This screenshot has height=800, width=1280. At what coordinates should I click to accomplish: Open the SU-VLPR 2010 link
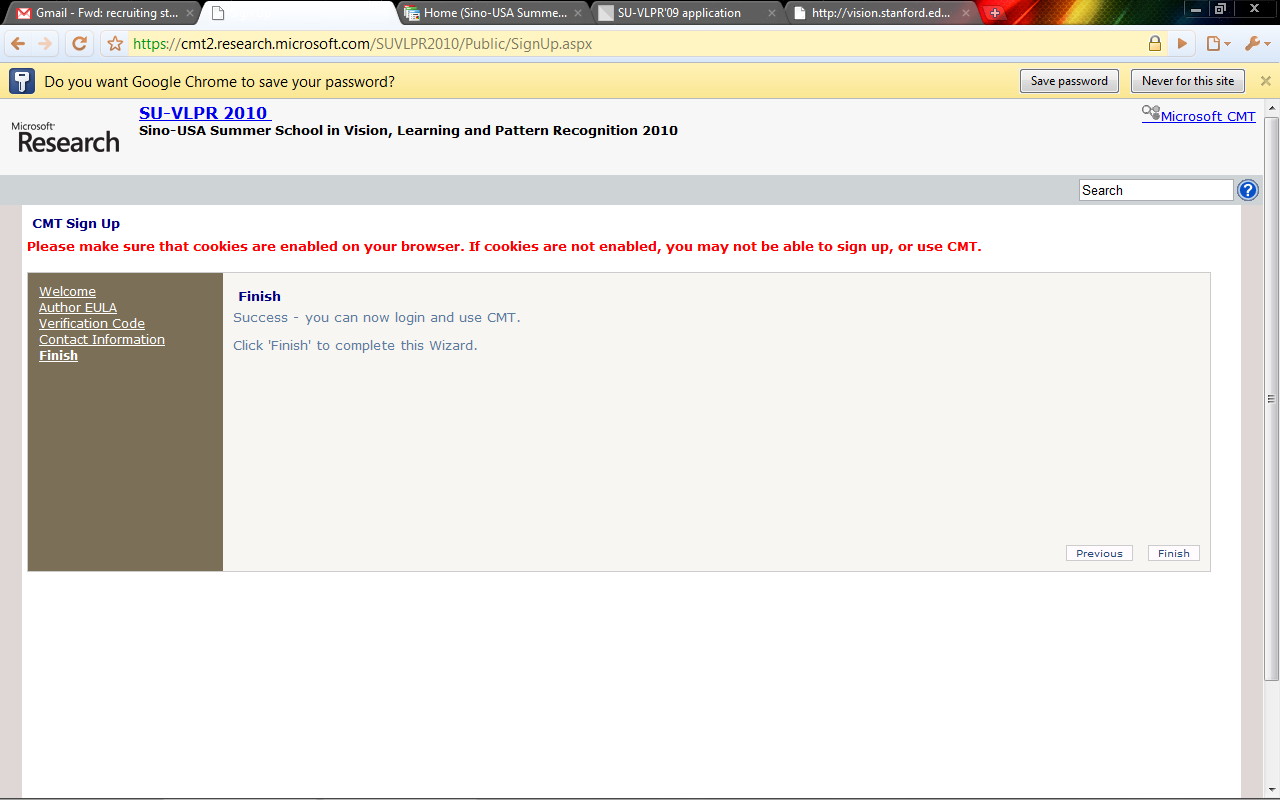pyautogui.click(x=205, y=113)
